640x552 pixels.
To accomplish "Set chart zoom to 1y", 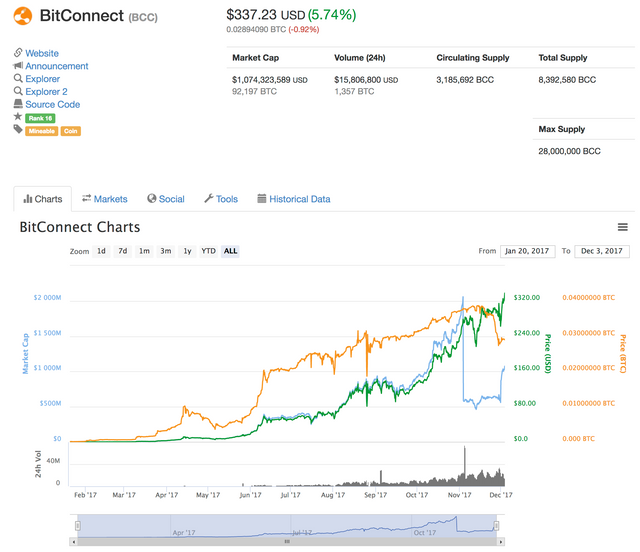I will pyautogui.click(x=187, y=251).
